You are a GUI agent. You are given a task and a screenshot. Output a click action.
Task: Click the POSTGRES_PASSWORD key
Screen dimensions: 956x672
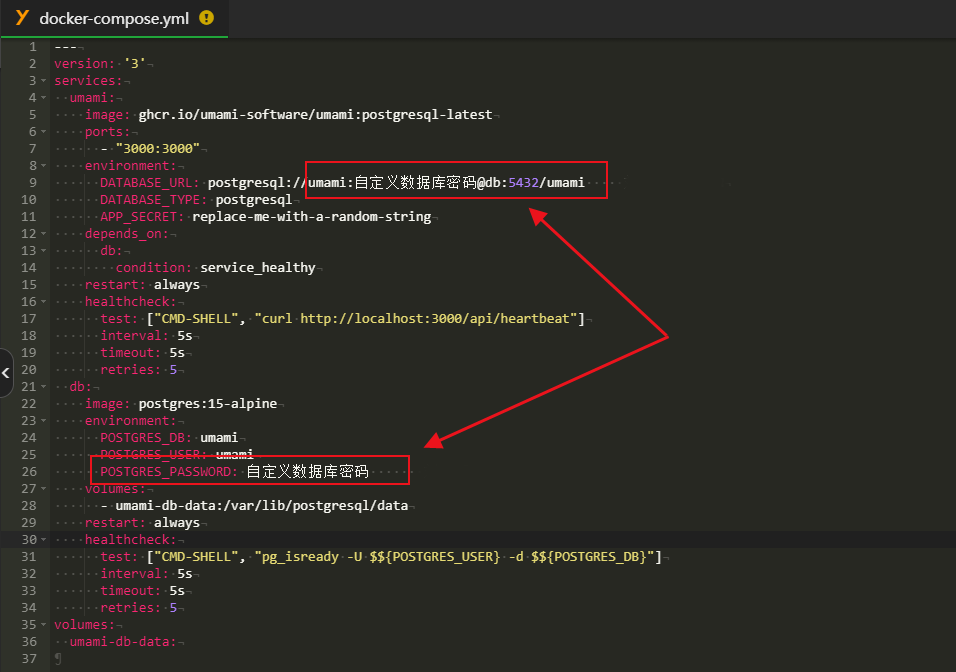pyautogui.click(x=169, y=472)
